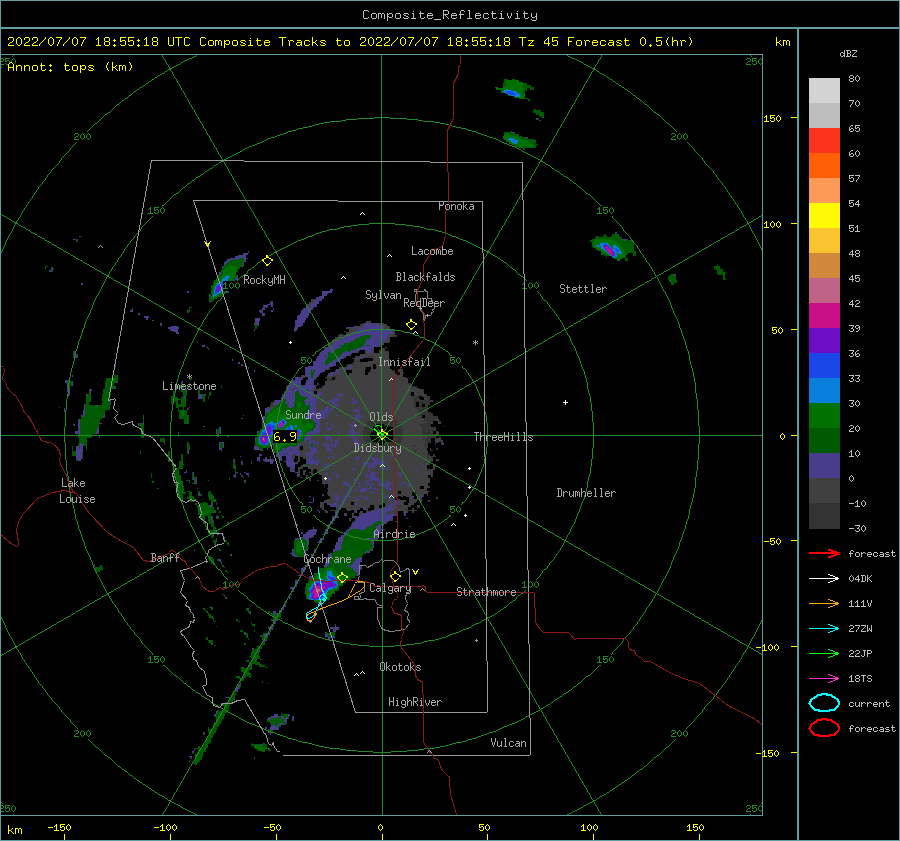Image resolution: width=900 pixels, height=841 pixels.
Task: Click the Sylvan label
Action: point(383,295)
